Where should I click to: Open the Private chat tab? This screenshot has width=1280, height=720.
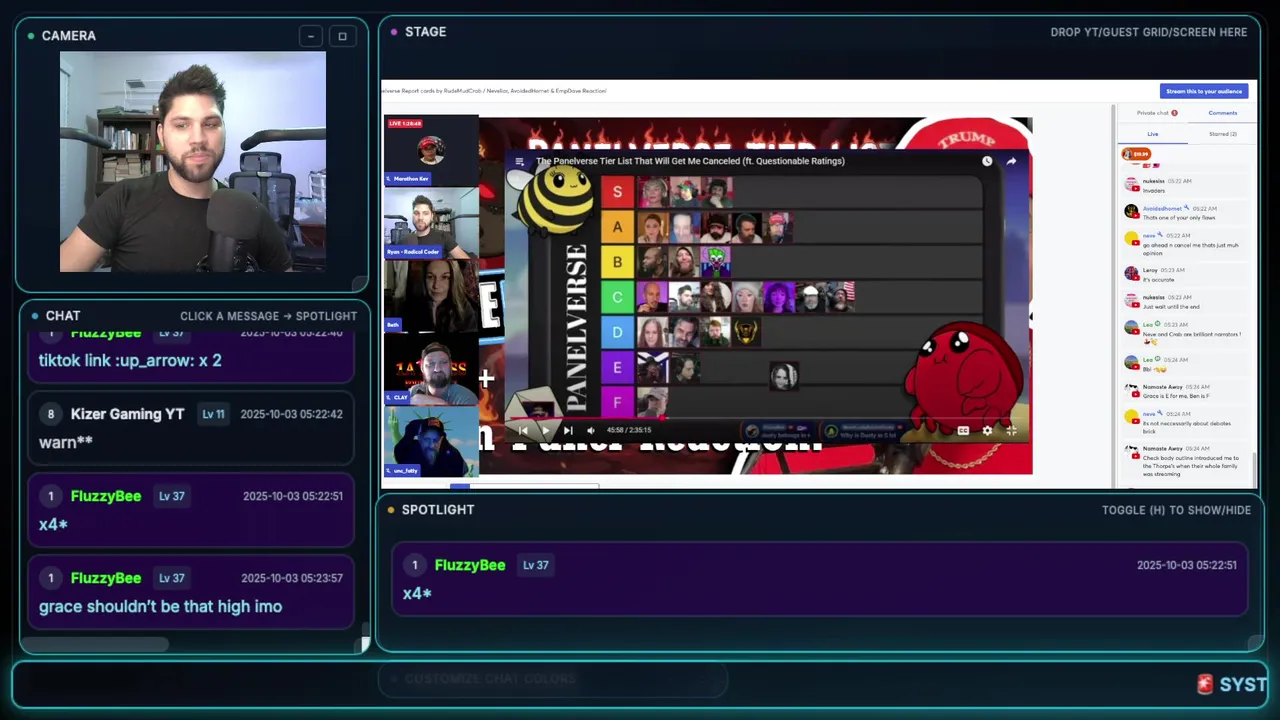click(1157, 113)
